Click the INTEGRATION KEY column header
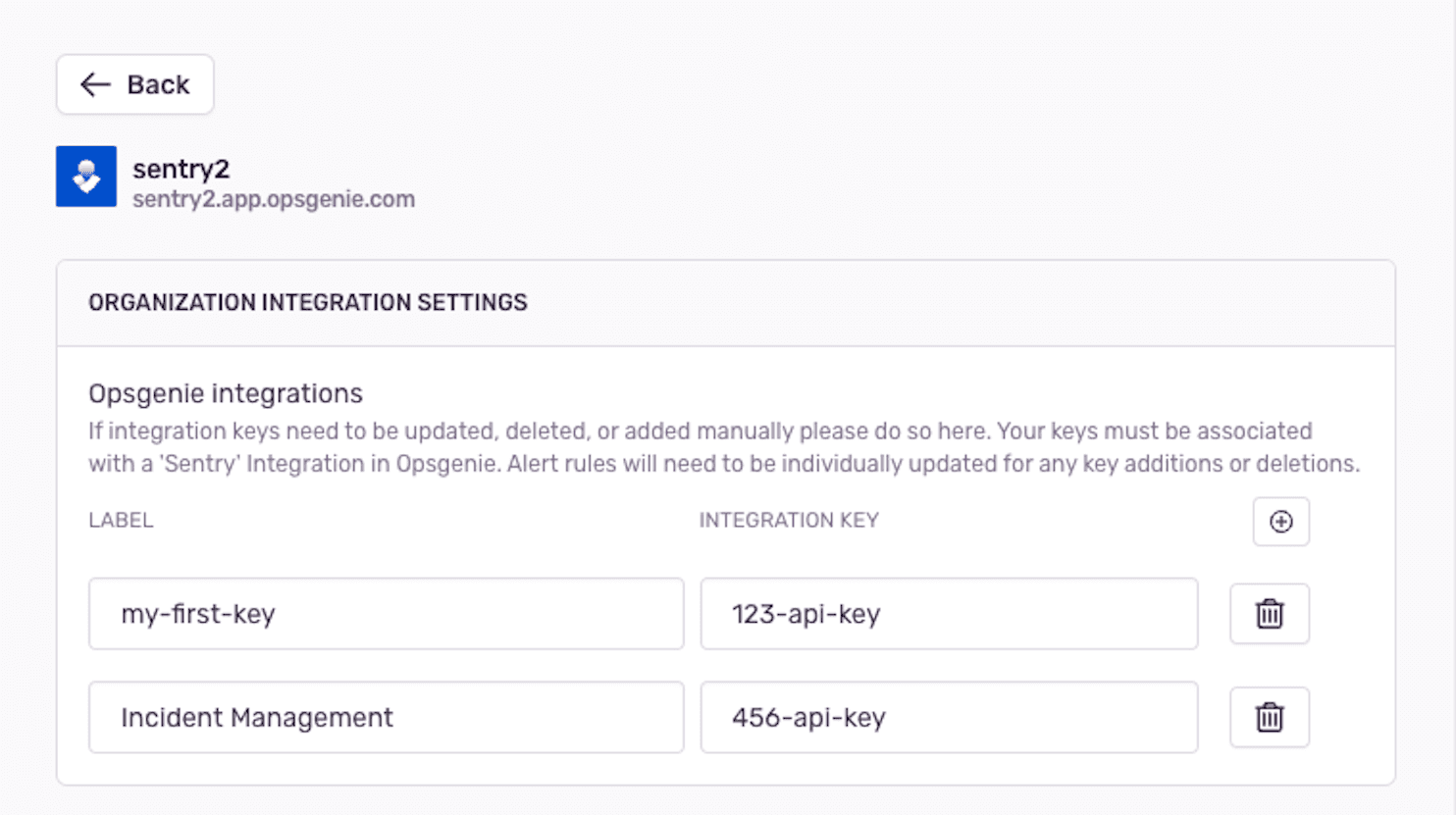1456x815 pixels. [788, 520]
